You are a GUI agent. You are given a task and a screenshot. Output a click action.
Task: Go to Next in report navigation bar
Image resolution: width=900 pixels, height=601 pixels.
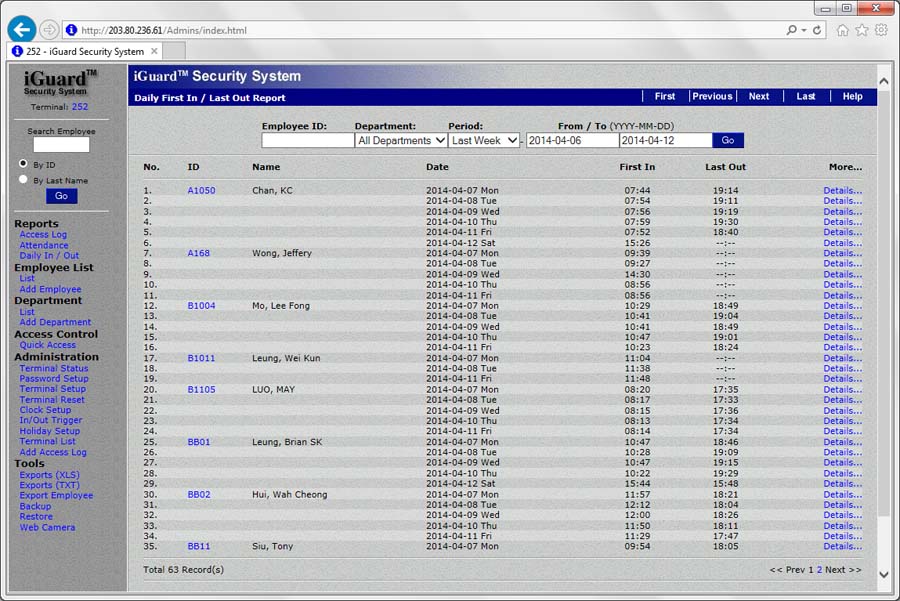[759, 96]
